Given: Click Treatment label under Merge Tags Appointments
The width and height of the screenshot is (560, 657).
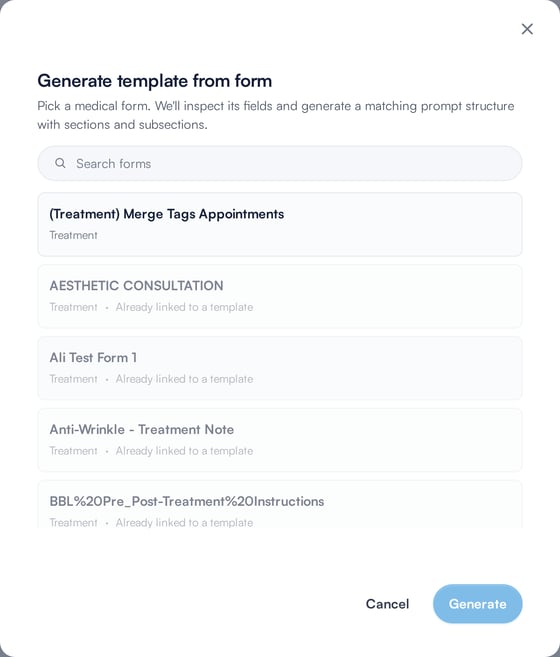Looking at the screenshot, I should click(73, 235).
